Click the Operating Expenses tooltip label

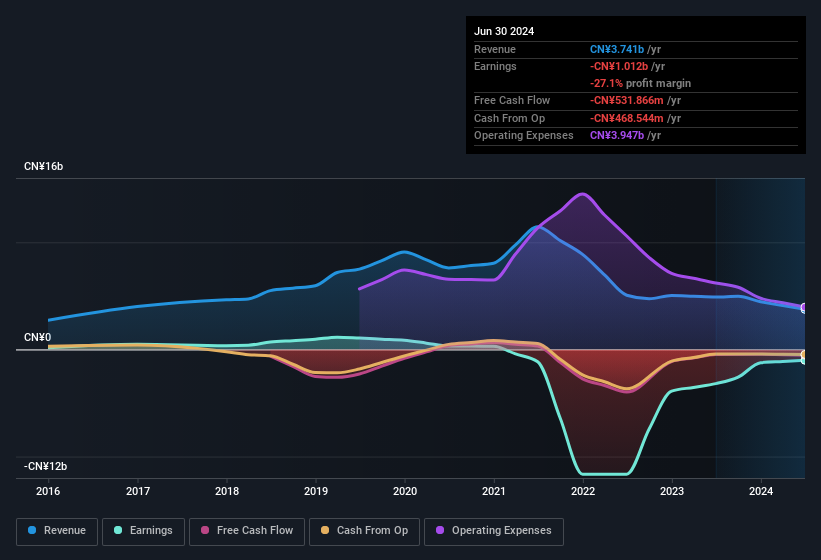(x=524, y=136)
